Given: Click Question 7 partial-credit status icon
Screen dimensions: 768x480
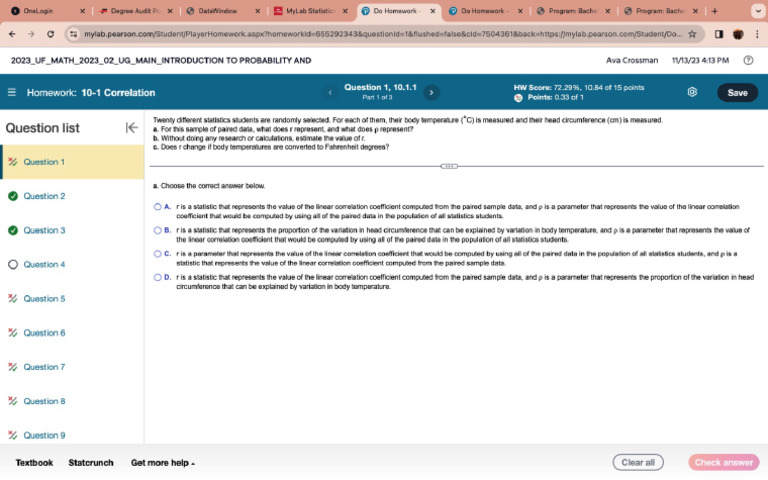Looking at the screenshot, I should click(x=13, y=367).
